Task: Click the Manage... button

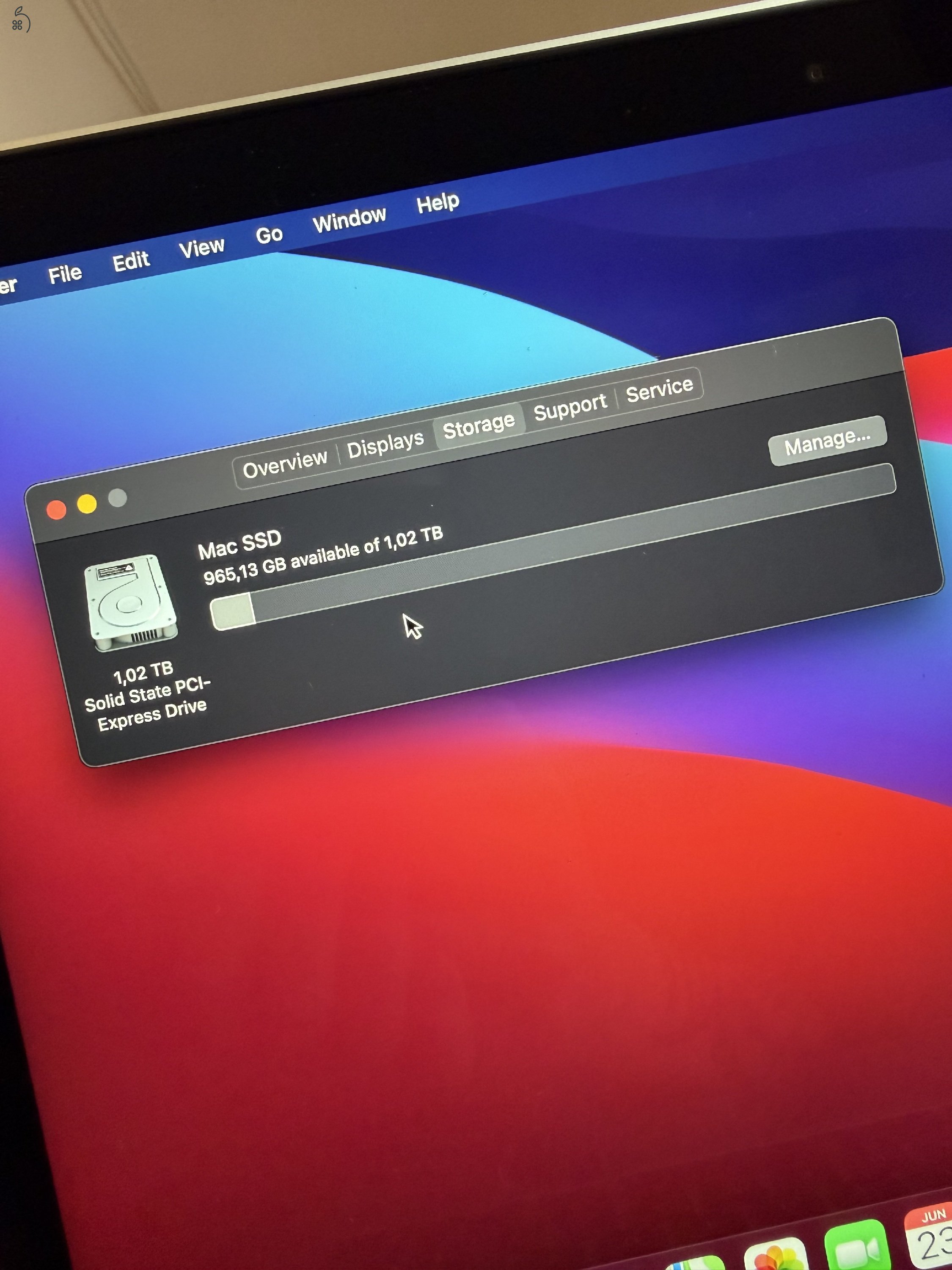Action: (x=828, y=441)
